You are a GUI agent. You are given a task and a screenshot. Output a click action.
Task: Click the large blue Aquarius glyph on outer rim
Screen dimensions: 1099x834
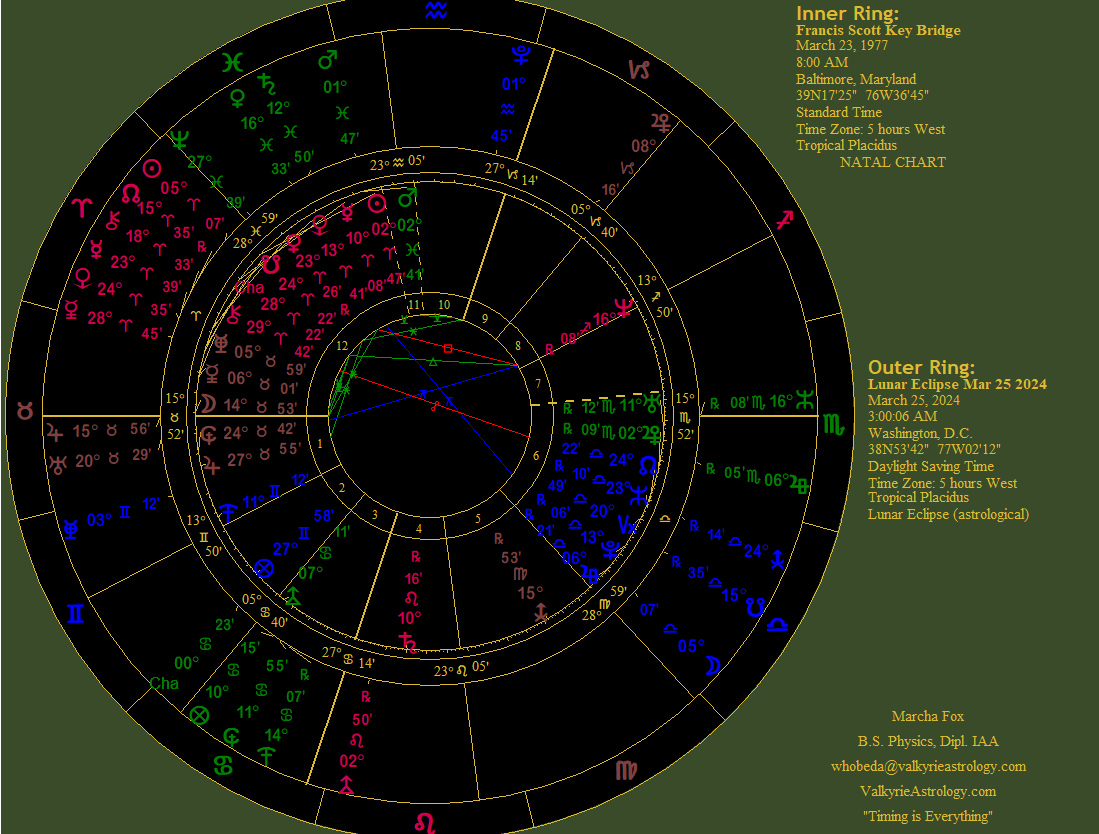point(435,11)
